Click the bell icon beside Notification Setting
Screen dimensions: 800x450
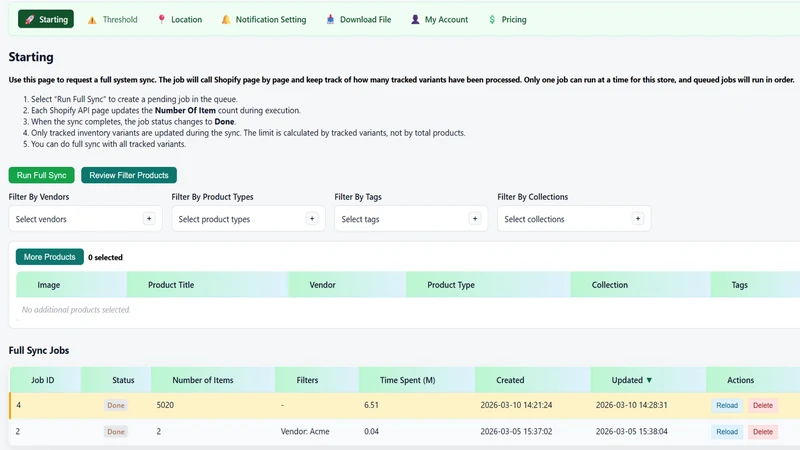(226, 19)
